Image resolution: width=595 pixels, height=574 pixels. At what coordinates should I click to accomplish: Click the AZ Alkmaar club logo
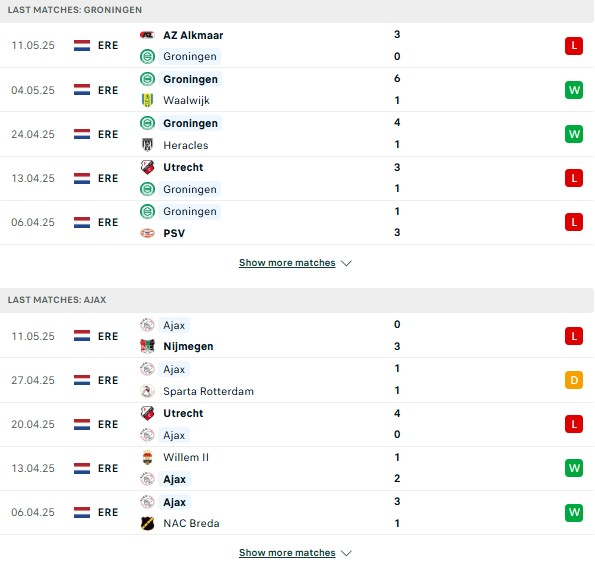pos(147,35)
